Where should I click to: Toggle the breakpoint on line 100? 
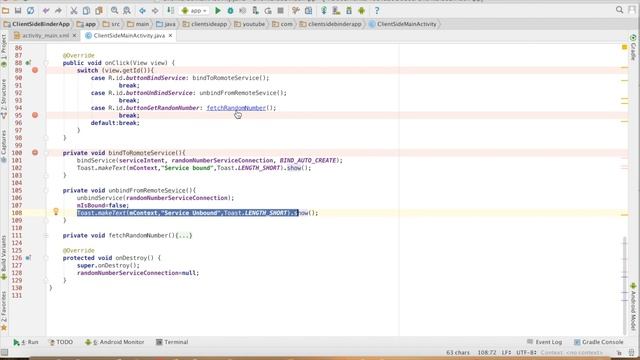point(35,153)
